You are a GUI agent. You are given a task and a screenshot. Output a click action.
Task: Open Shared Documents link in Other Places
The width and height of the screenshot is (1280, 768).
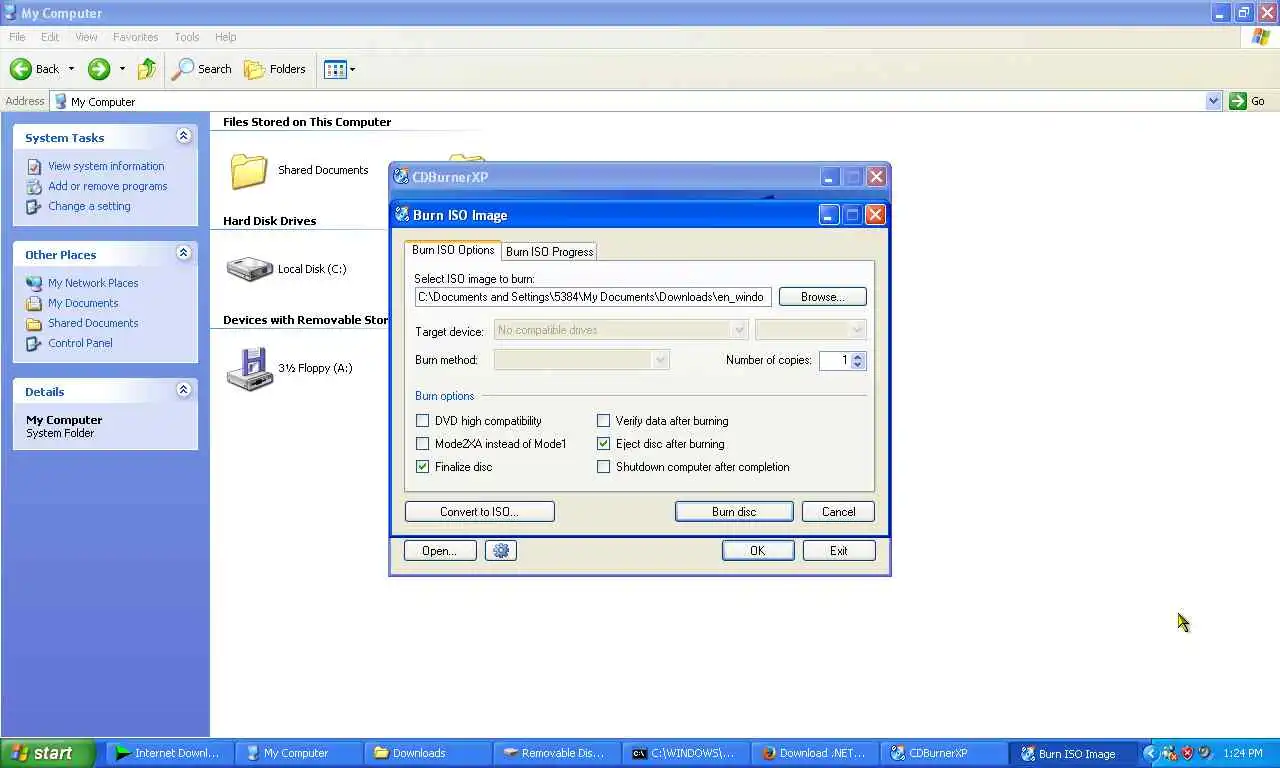[93, 323]
